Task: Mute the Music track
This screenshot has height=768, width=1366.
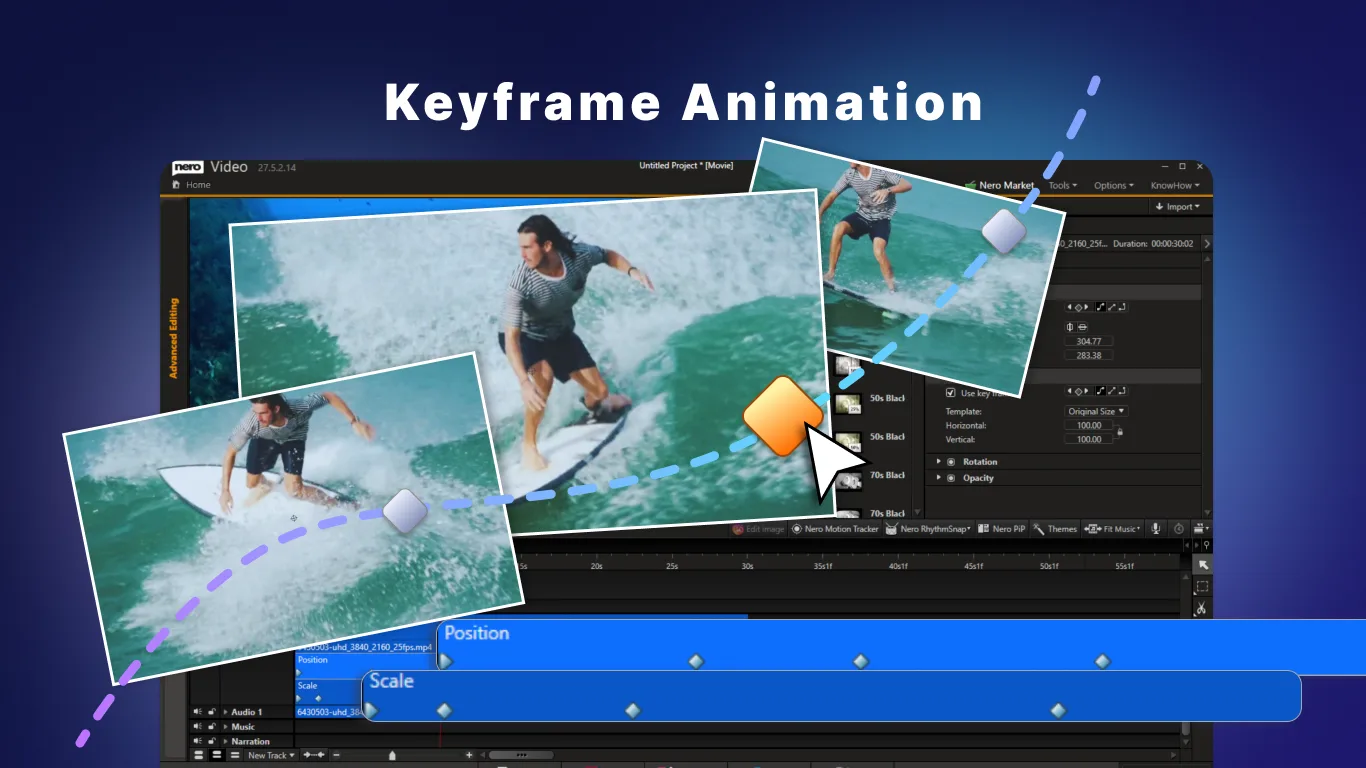Action: [x=197, y=727]
